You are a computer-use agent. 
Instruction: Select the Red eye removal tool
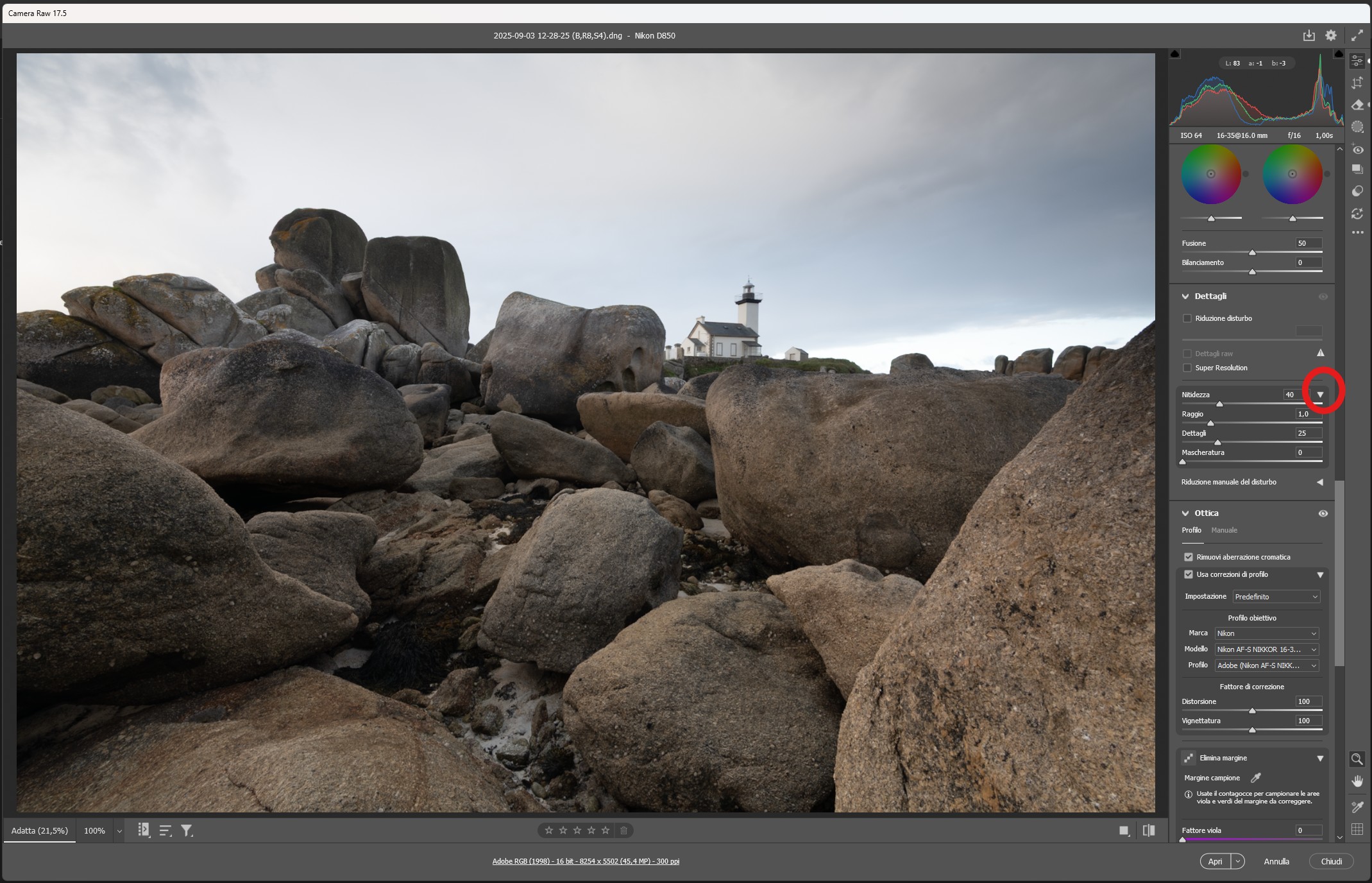tap(1357, 149)
